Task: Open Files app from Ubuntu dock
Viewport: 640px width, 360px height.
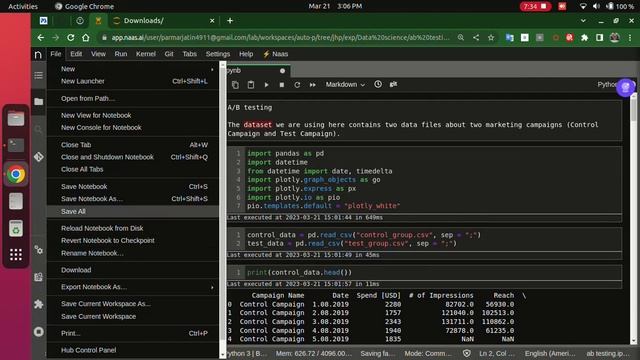Action: (x=16, y=119)
